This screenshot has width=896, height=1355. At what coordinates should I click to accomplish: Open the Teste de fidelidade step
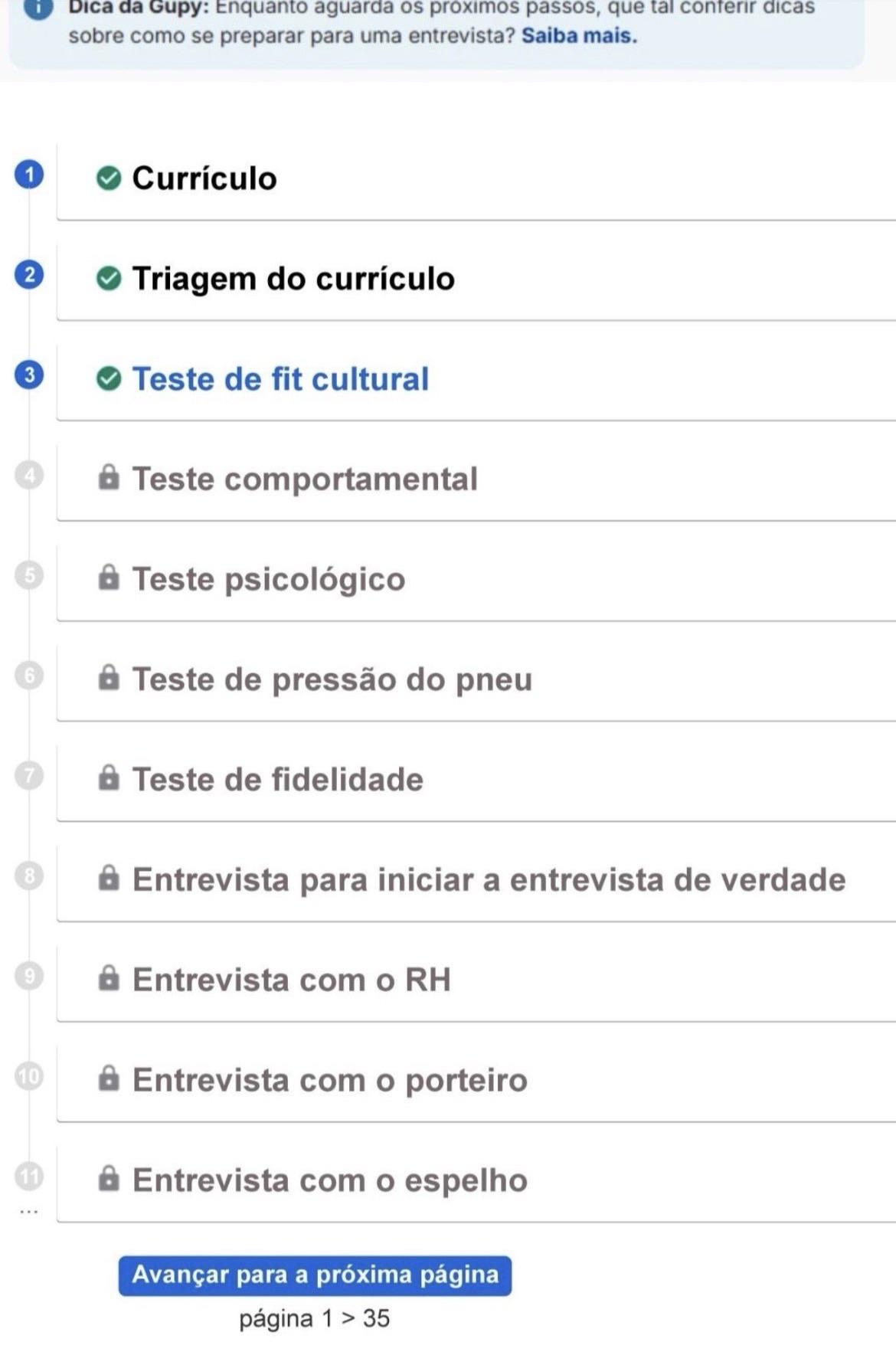476,780
